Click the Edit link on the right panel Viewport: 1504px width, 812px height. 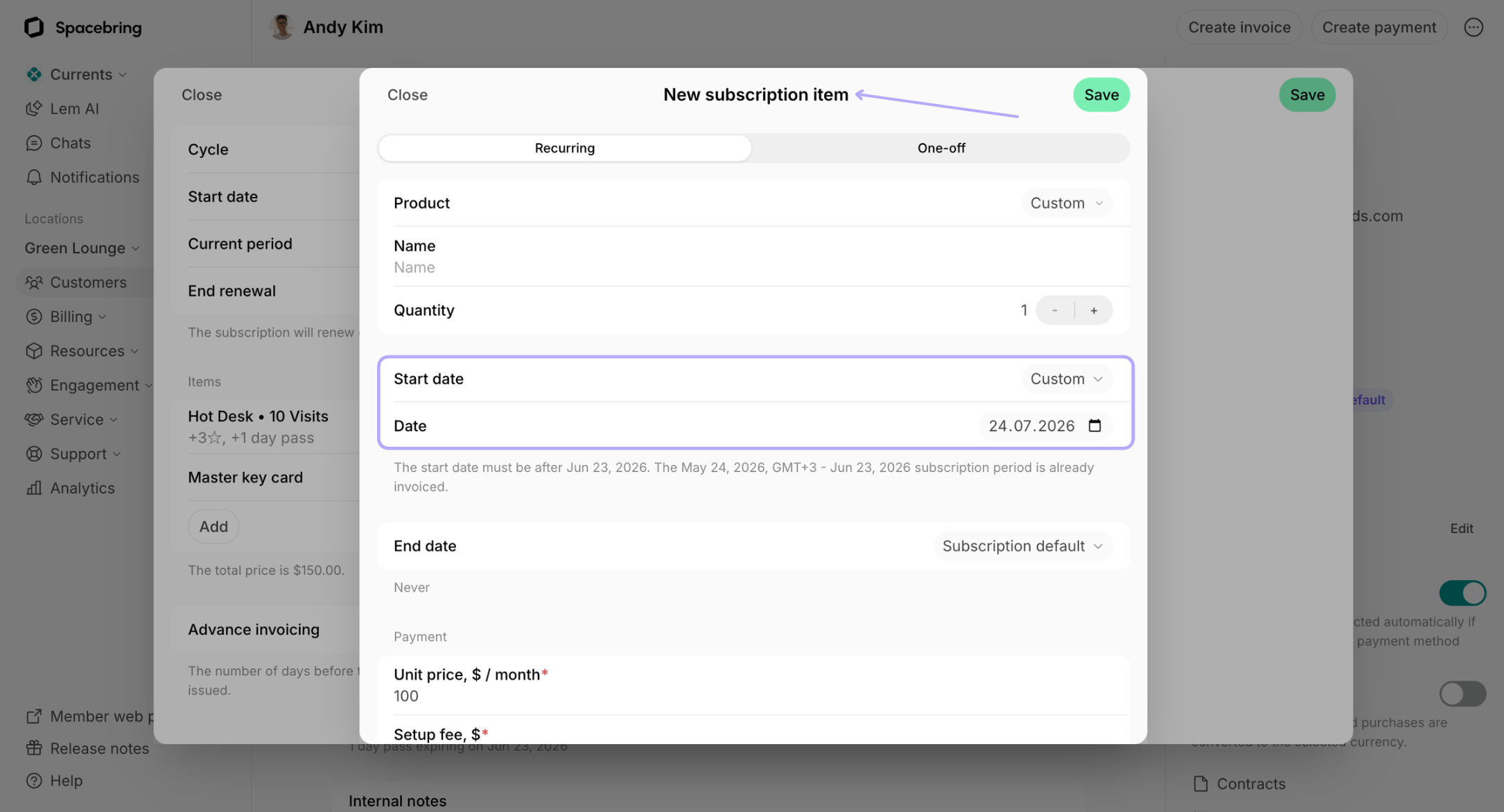click(x=1462, y=529)
